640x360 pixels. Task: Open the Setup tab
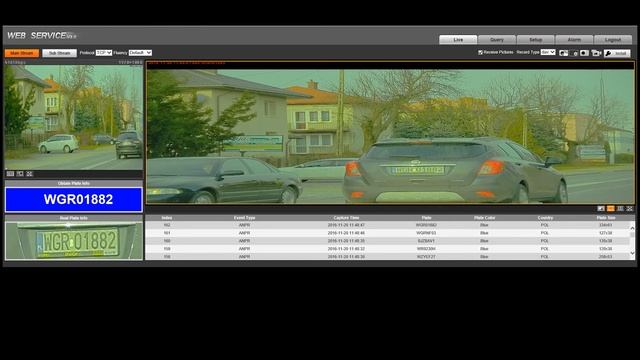(535, 40)
